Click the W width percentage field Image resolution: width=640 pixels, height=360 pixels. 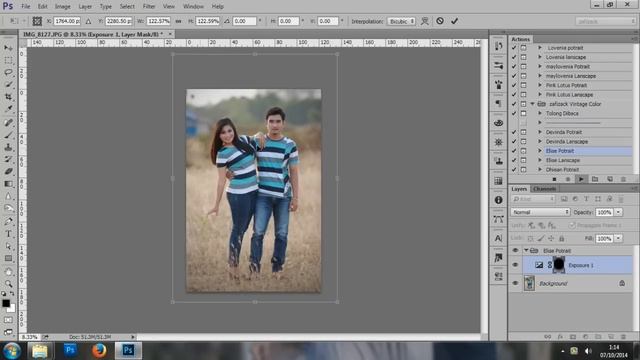coord(158,21)
